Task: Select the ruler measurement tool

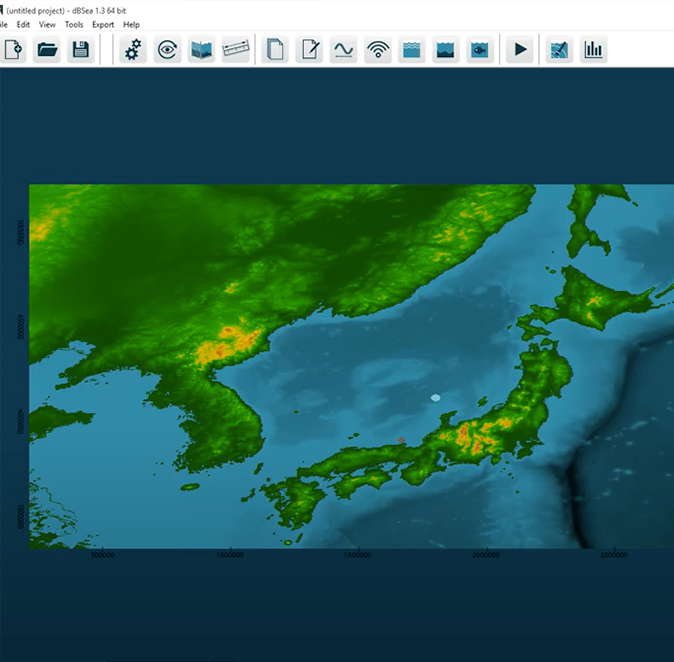Action: pos(235,49)
